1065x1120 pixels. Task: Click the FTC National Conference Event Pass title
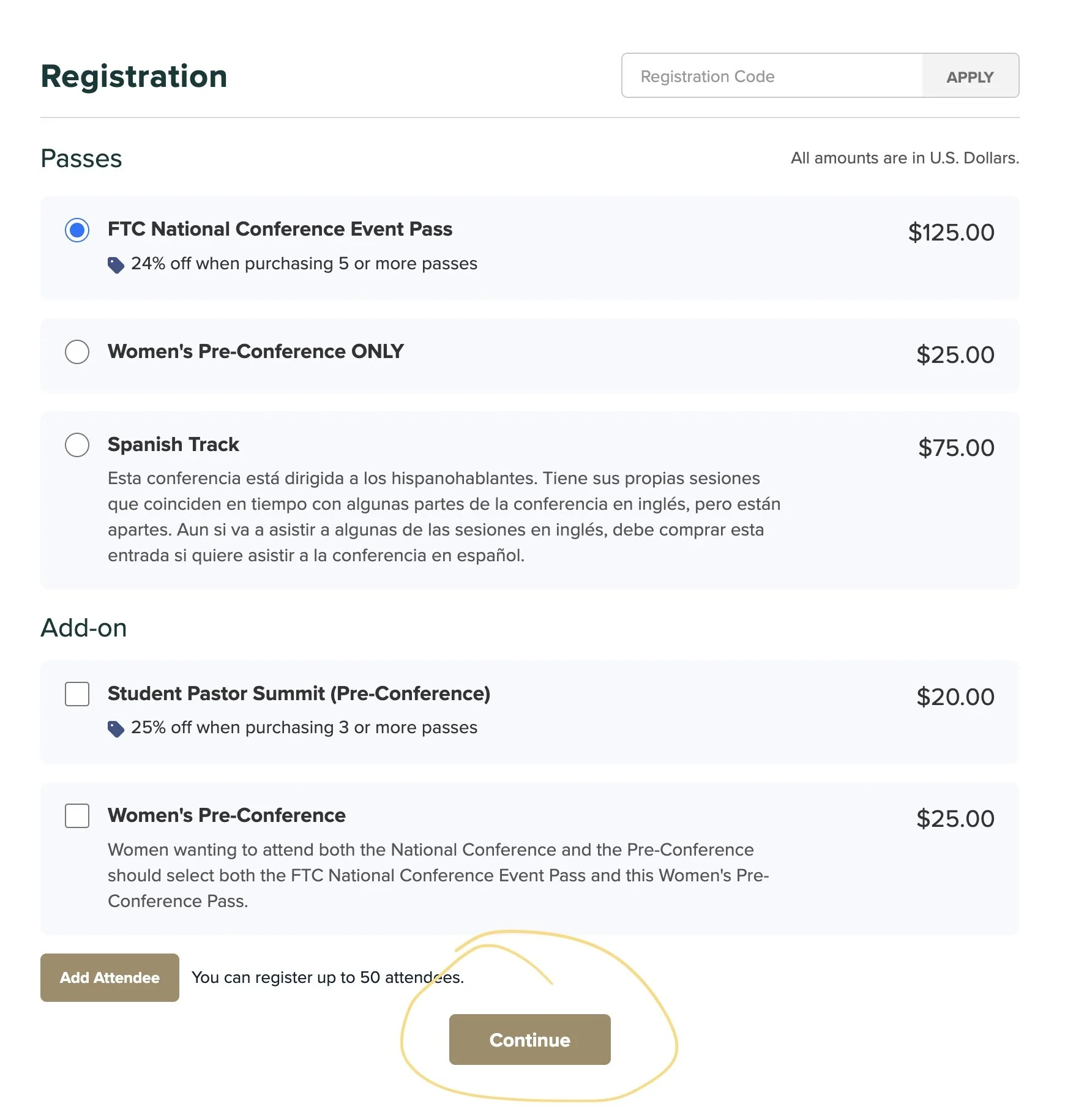pos(280,229)
